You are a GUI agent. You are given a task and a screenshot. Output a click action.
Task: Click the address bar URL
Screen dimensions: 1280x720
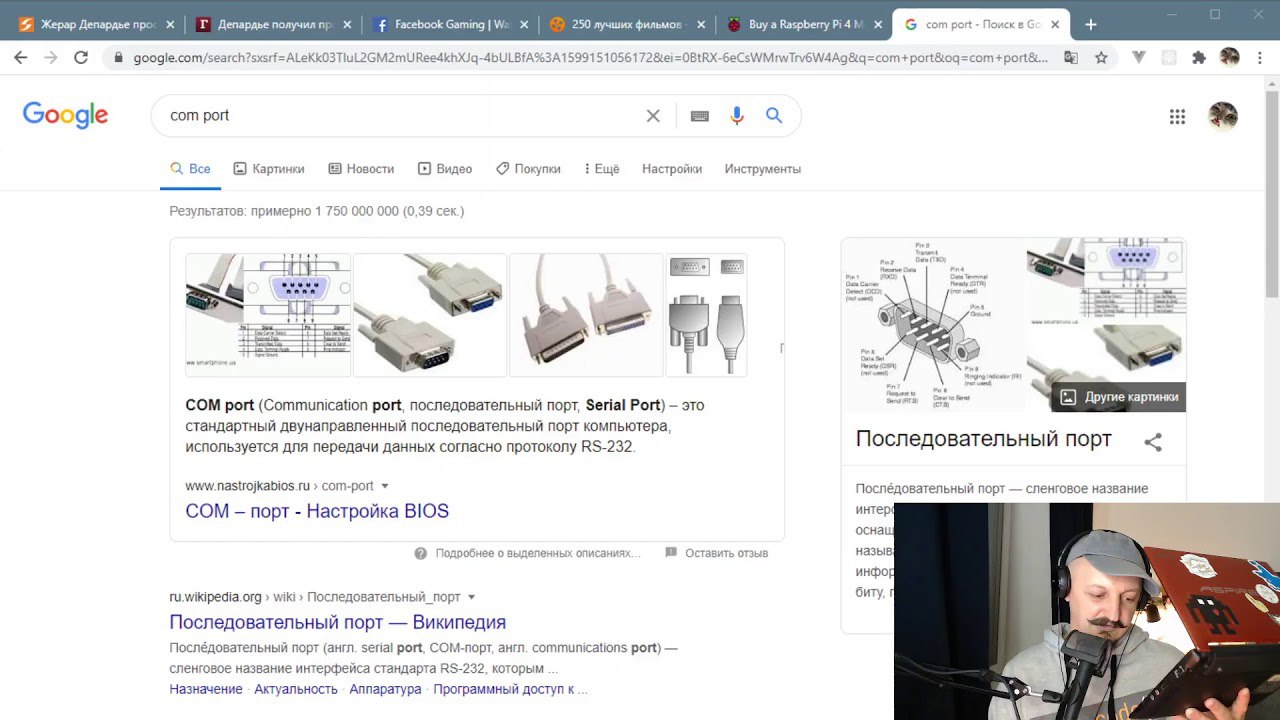tap(590, 58)
